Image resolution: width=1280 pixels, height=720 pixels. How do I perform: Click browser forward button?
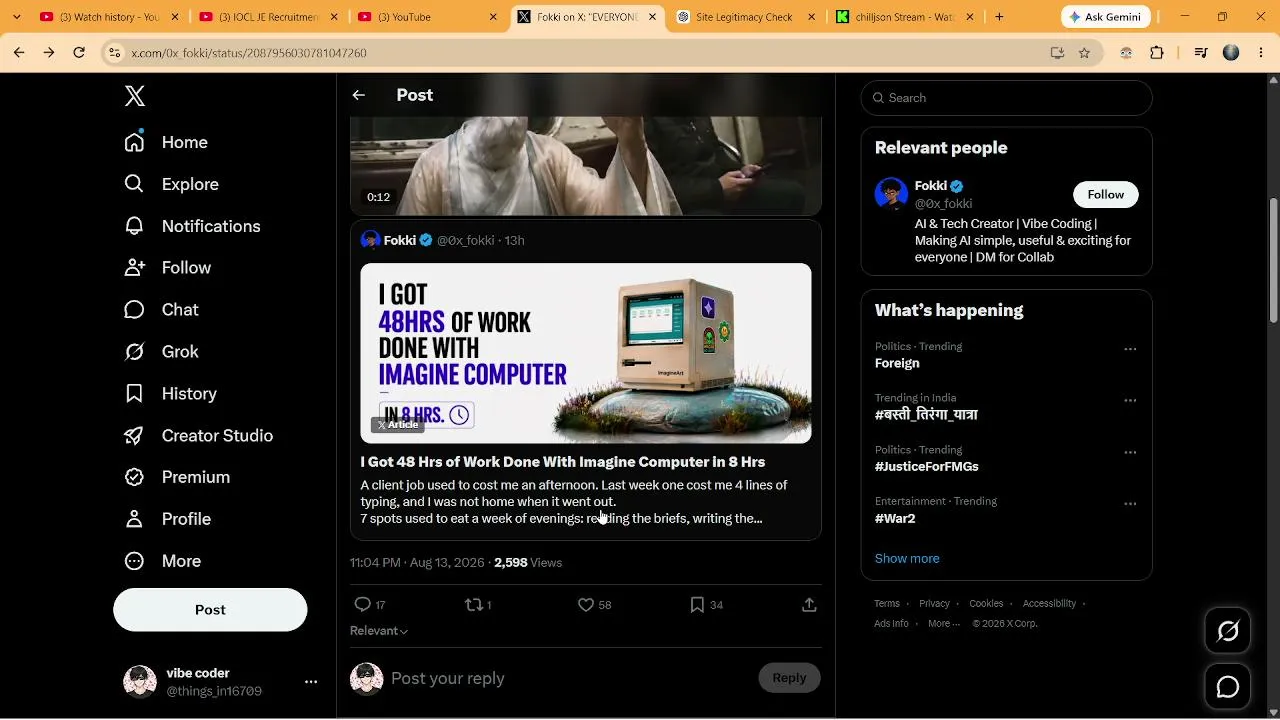click(x=49, y=53)
